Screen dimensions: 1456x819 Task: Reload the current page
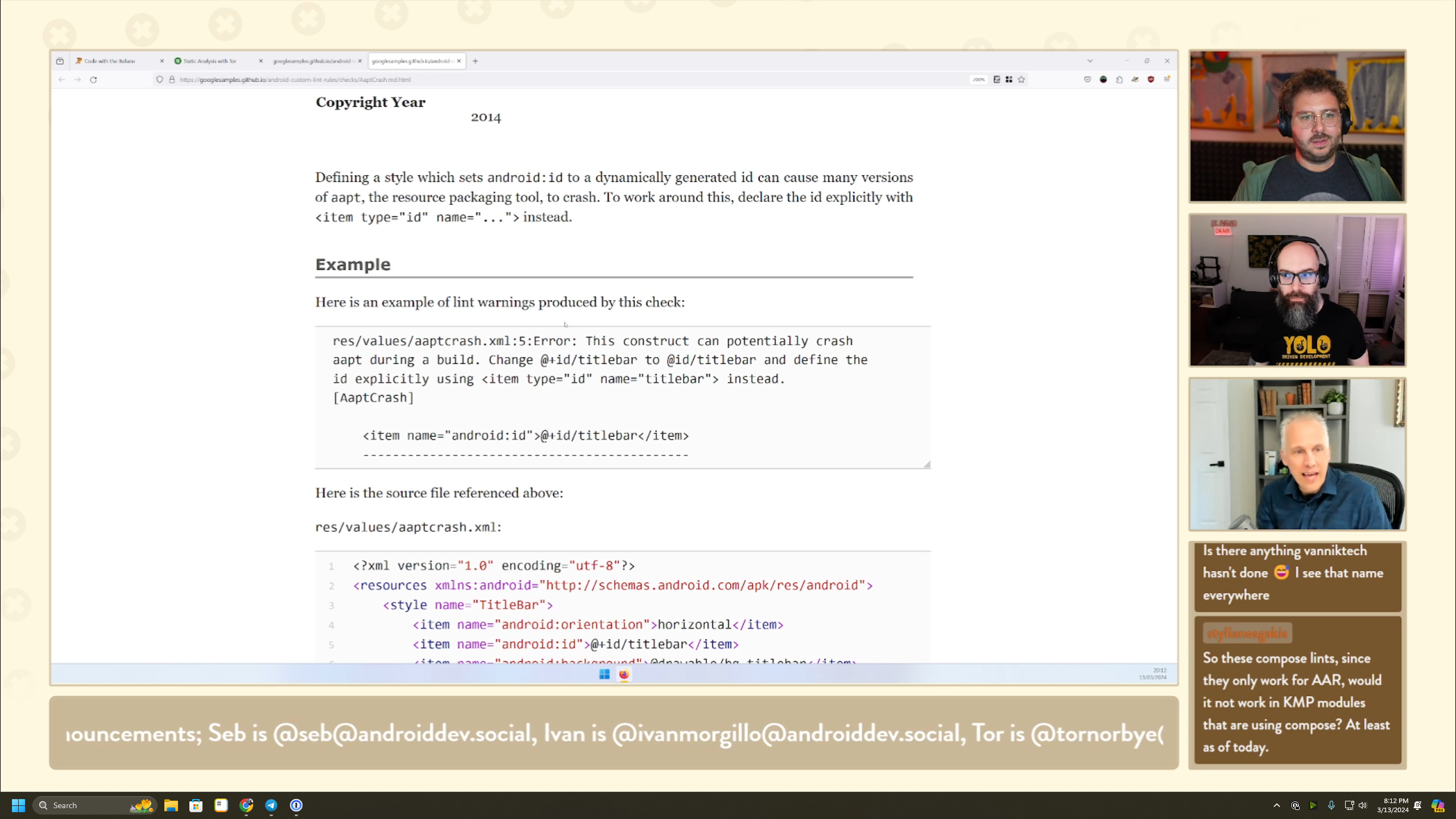tap(93, 80)
